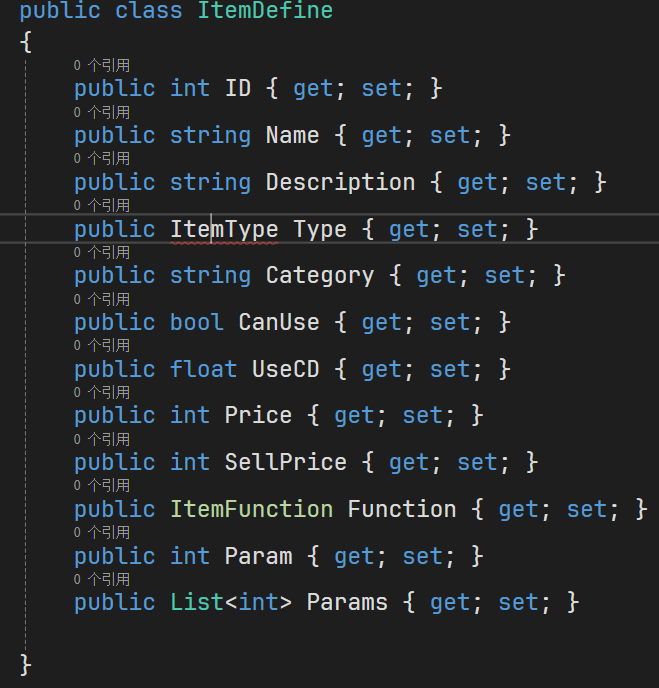659x688 pixels.
Task: Click the float keyword on the UseCD line
Action: 203,369
